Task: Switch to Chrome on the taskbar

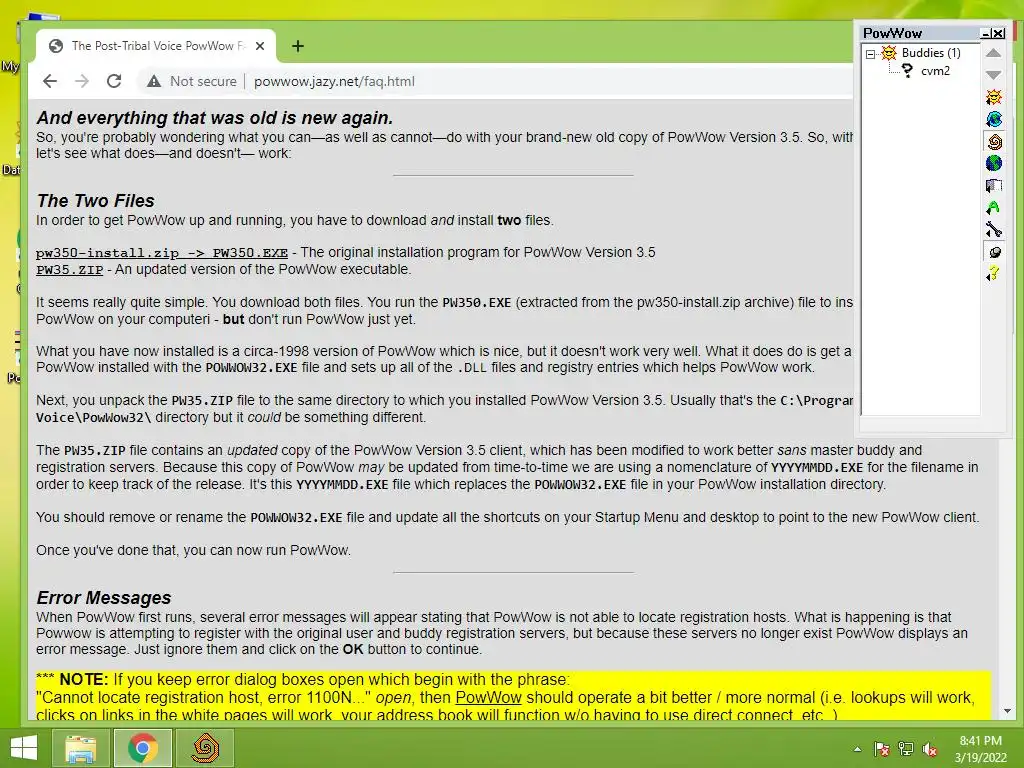Action: click(x=143, y=748)
